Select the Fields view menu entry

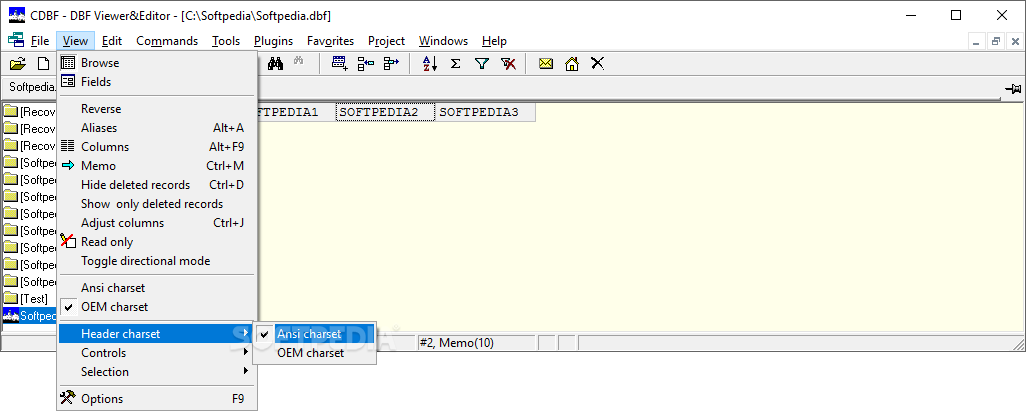click(157, 82)
